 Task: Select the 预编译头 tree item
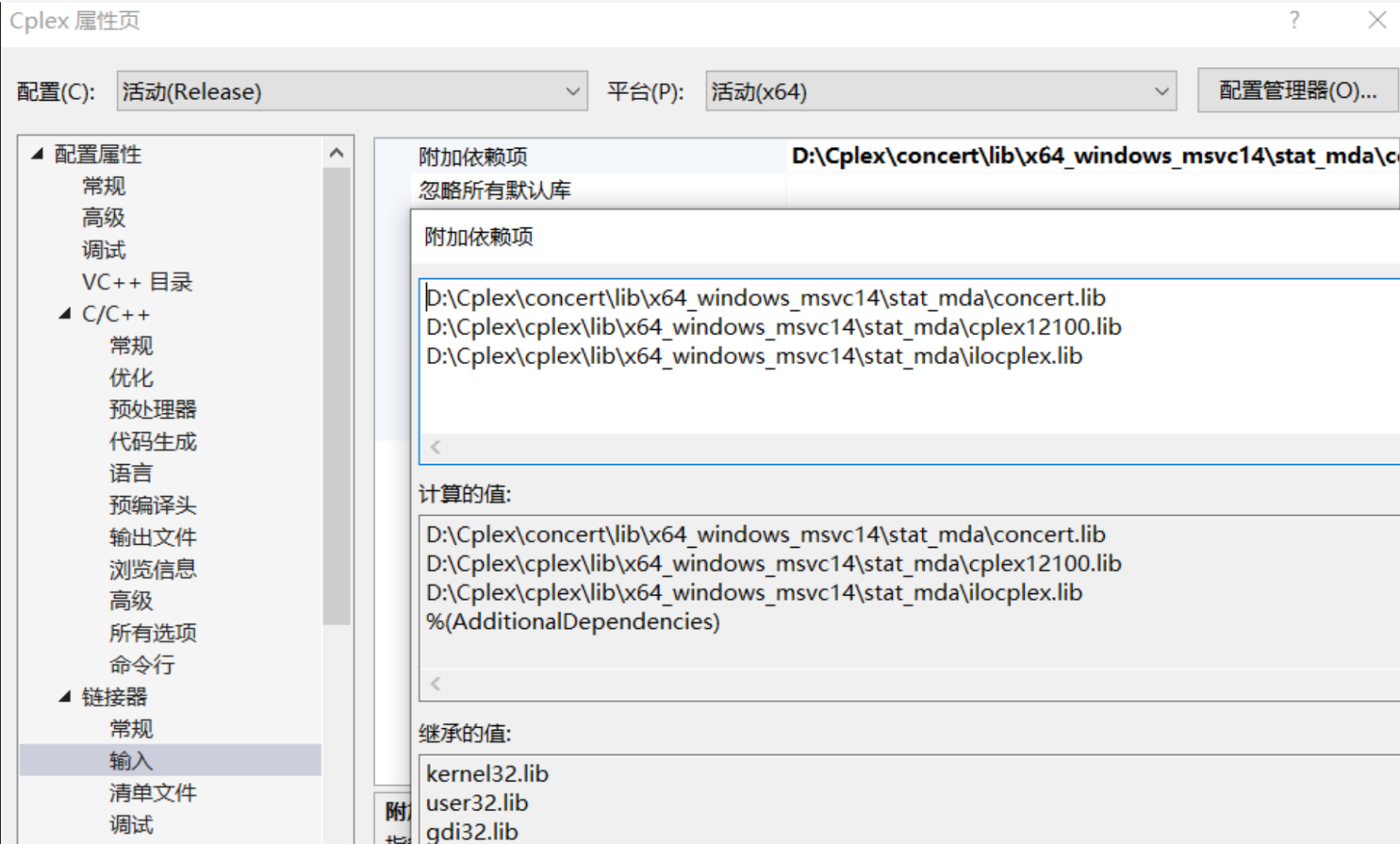[153, 506]
